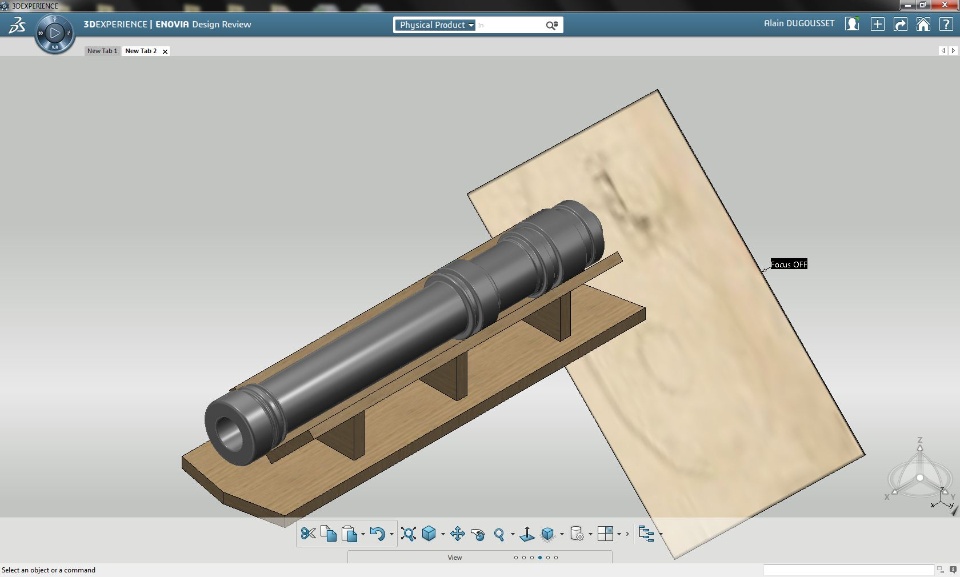Viewport: 960px width, 577px height.
Task: Open the multi-view layout dropdown arrow
Action: pos(619,534)
